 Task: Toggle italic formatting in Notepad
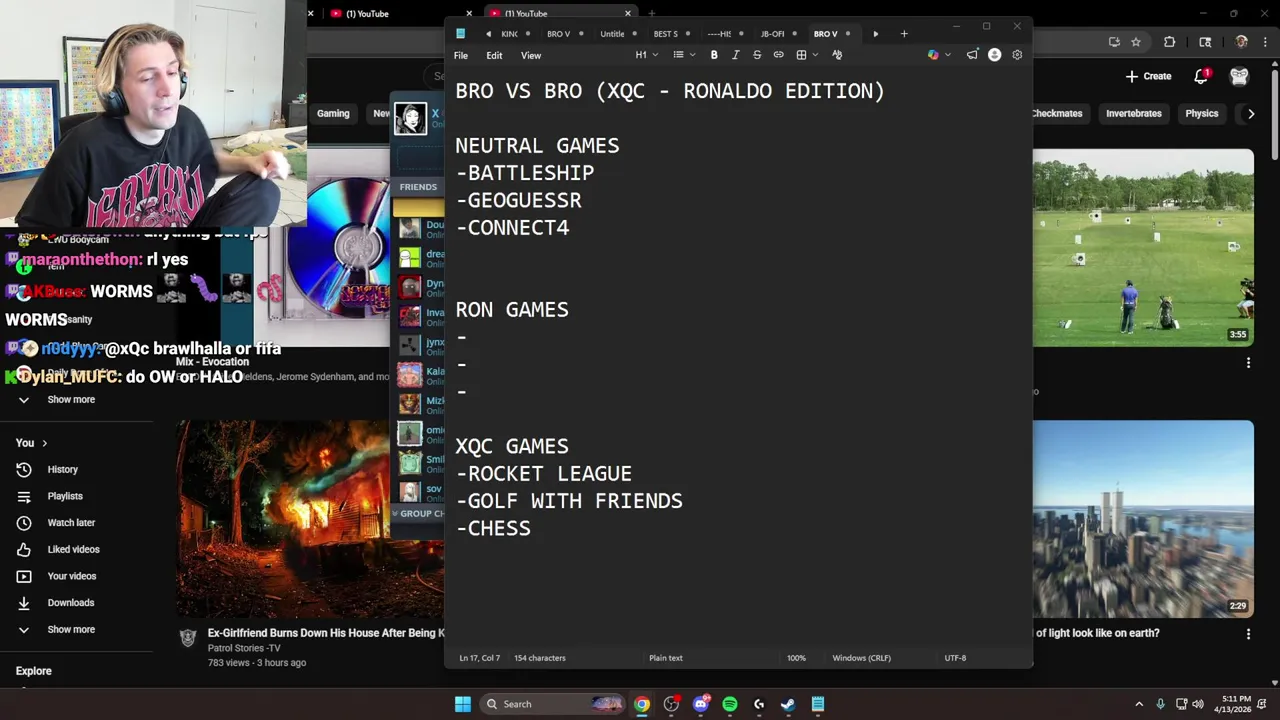tap(736, 55)
